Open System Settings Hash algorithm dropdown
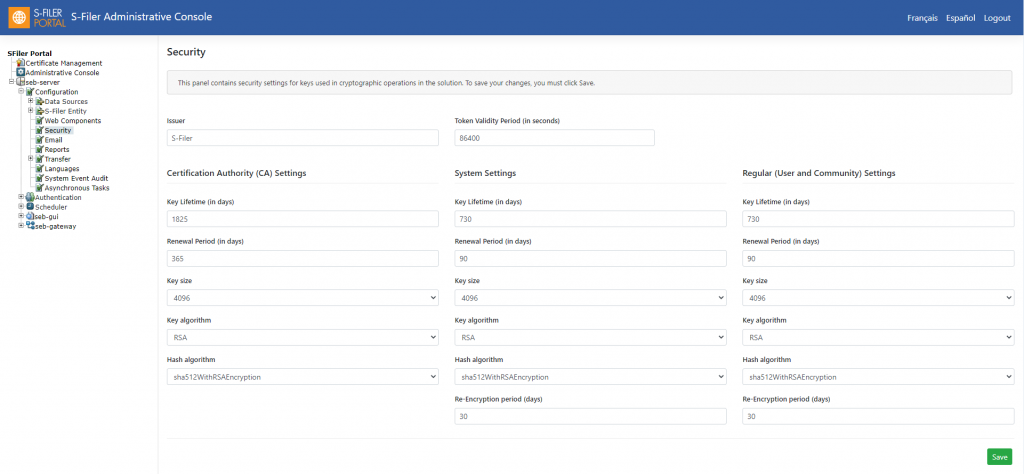The height and width of the screenshot is (474, 1024). pos(590,377)
